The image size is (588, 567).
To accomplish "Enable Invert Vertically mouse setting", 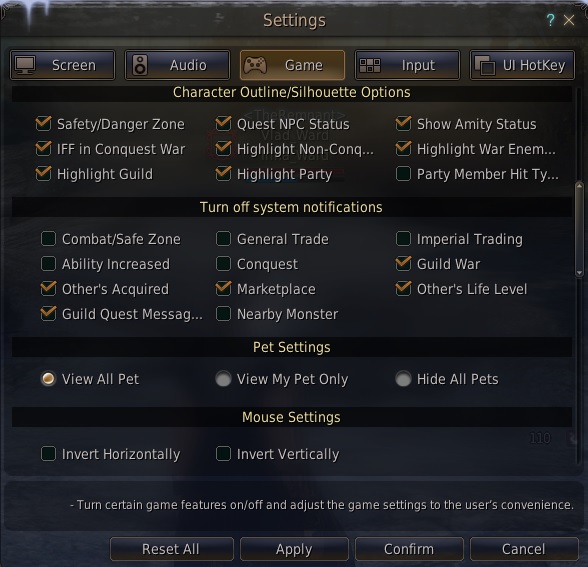I will click(224, 454).
